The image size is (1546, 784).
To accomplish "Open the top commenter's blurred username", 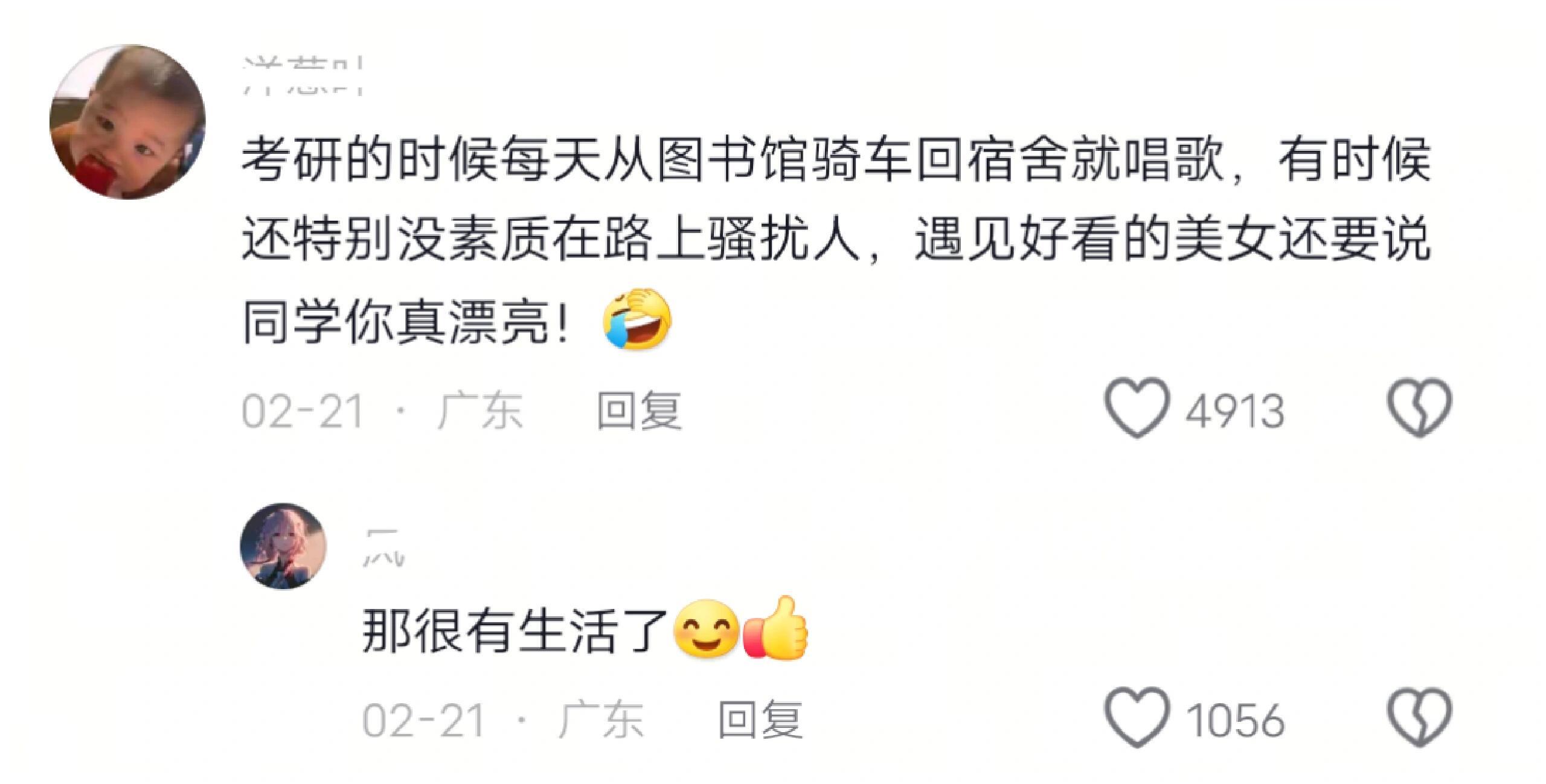I will [x=303, y=76].
